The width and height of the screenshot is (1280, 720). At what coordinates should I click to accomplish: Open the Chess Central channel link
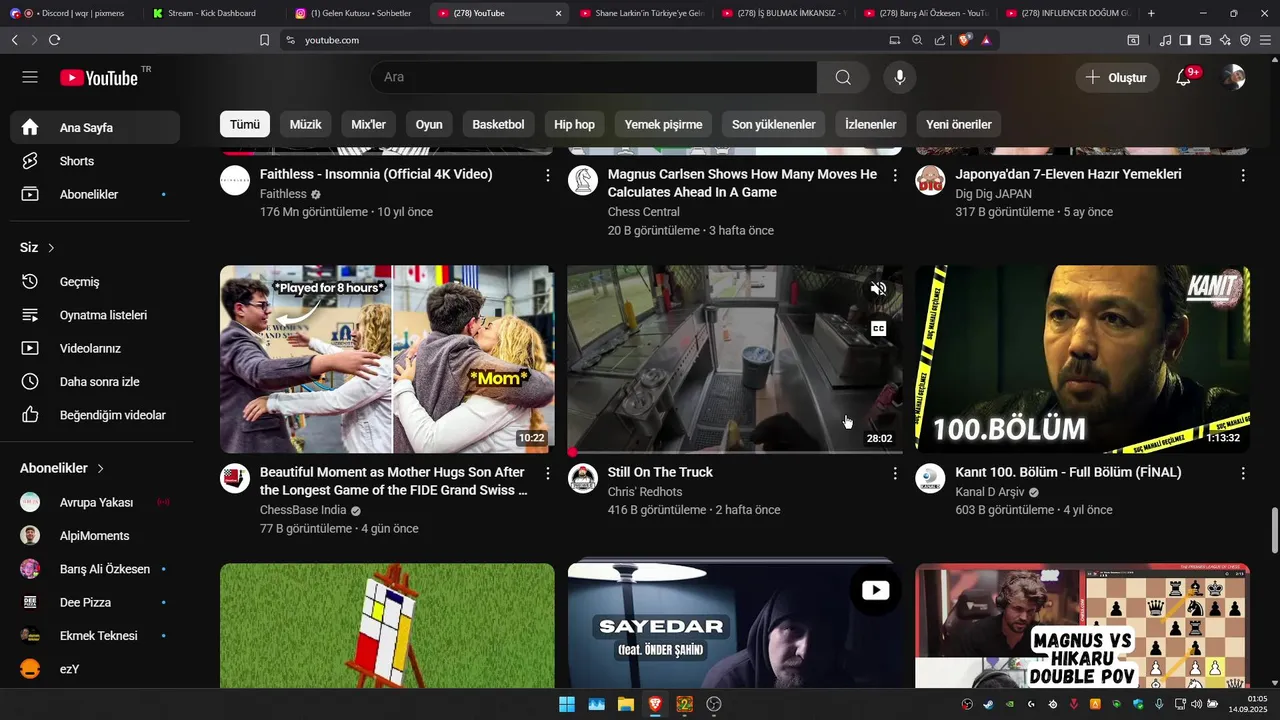tap(643, 212)
